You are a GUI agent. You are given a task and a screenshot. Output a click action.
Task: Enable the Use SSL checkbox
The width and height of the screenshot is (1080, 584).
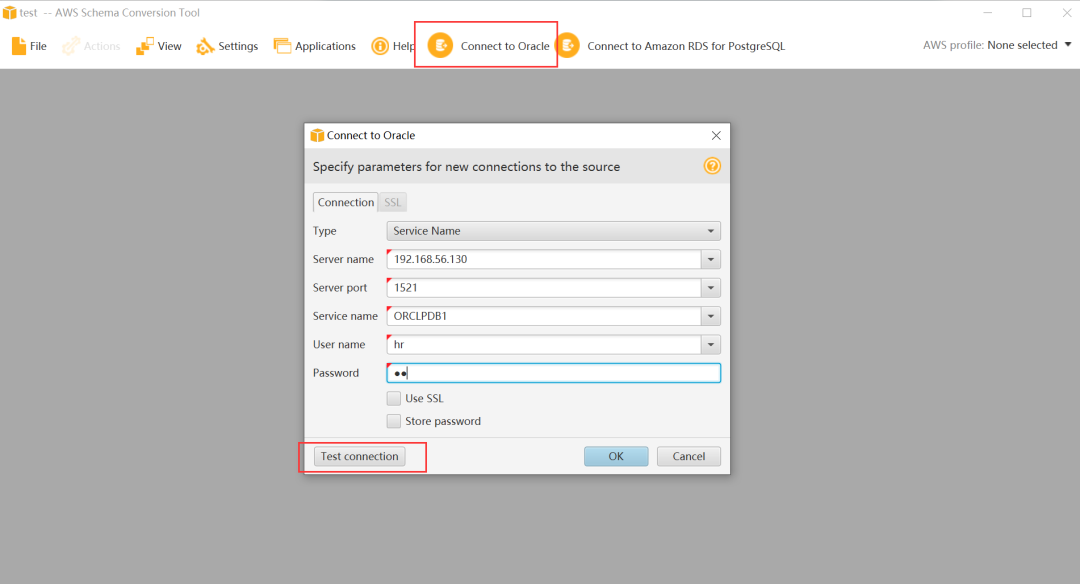pos(394,398)
